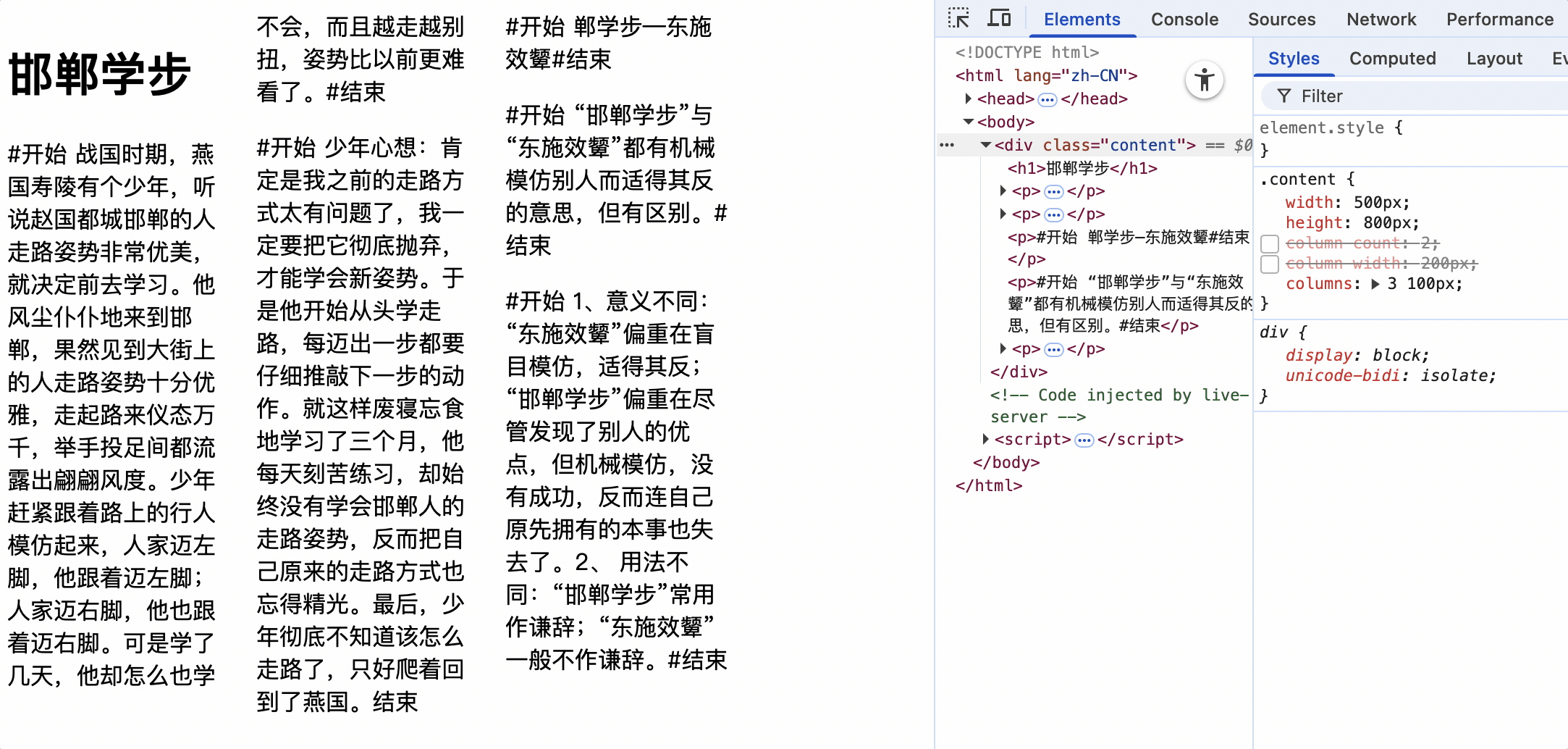Activate the inspect element picker icon

(x=958, y=19)
